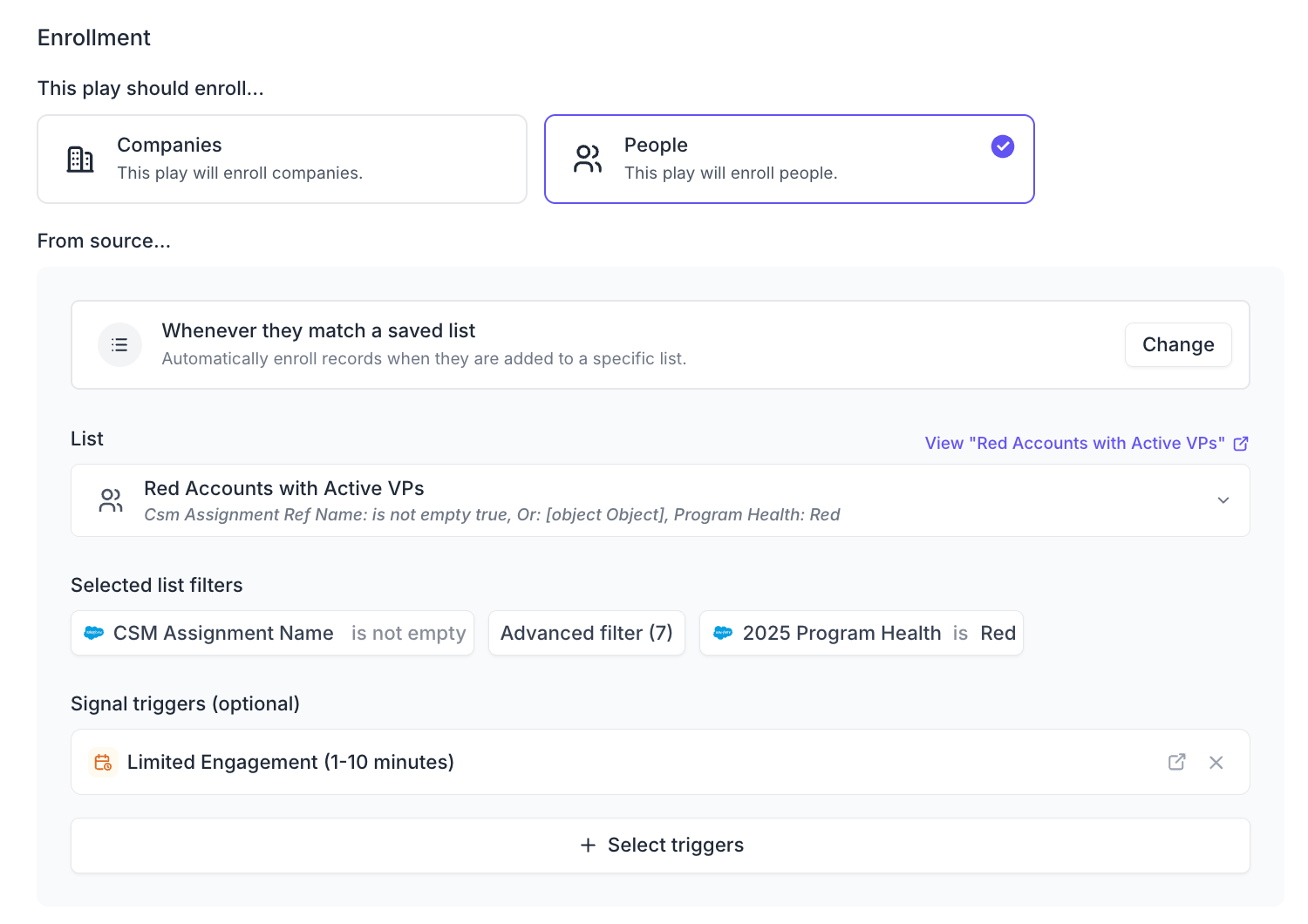Click the saved list bullet icon
The height and width of the screenshot is (924, 1308).
119,345
